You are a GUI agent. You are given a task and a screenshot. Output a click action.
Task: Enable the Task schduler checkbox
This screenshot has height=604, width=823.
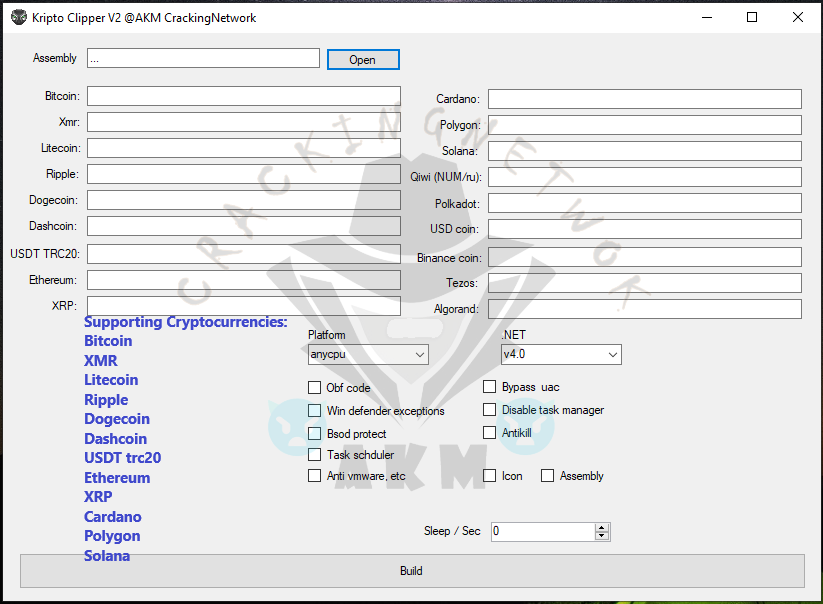point(315,455)
